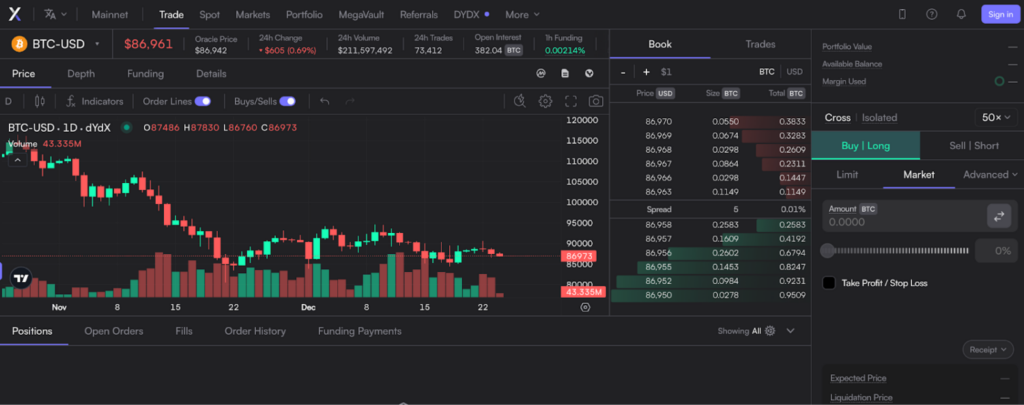This screenshot has width=1024, height=405.
Task: Expand the Advanced order types dropdown
Action: click(990, 174)
